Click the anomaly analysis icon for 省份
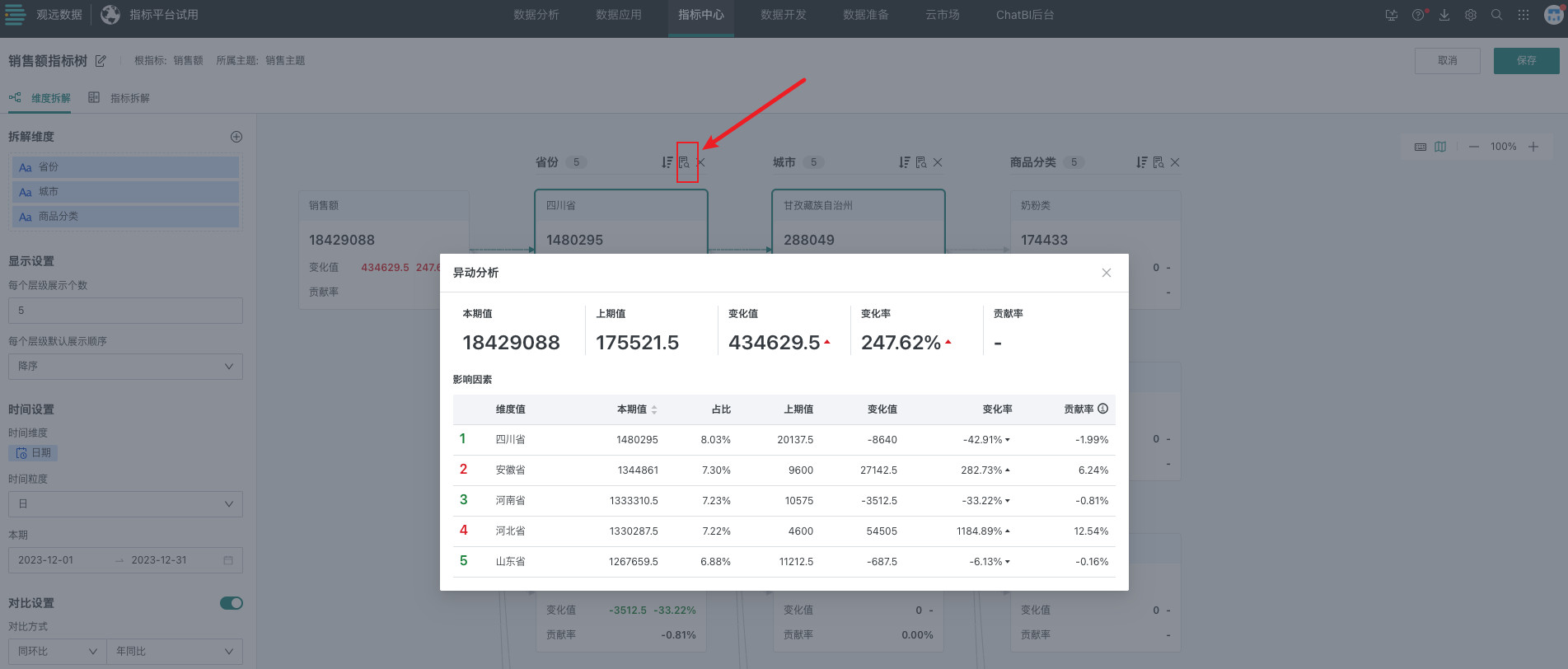This screenshot has width=1568, height=669. click(x=684, y=162)
